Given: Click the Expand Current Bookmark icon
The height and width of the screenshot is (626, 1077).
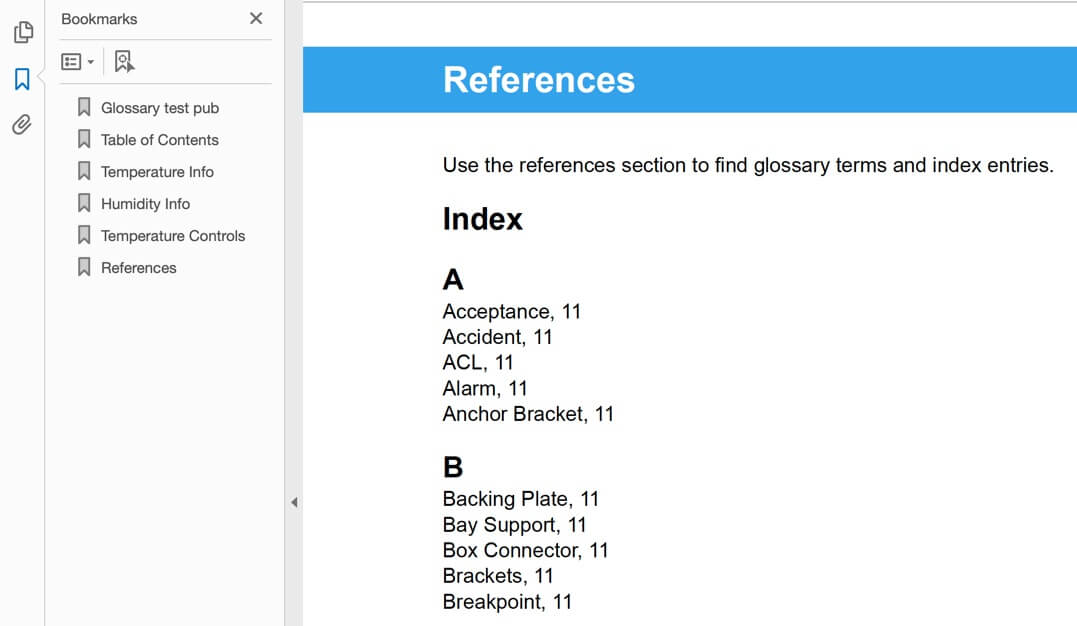Looking at the screenshot, I should click(123, 61).
